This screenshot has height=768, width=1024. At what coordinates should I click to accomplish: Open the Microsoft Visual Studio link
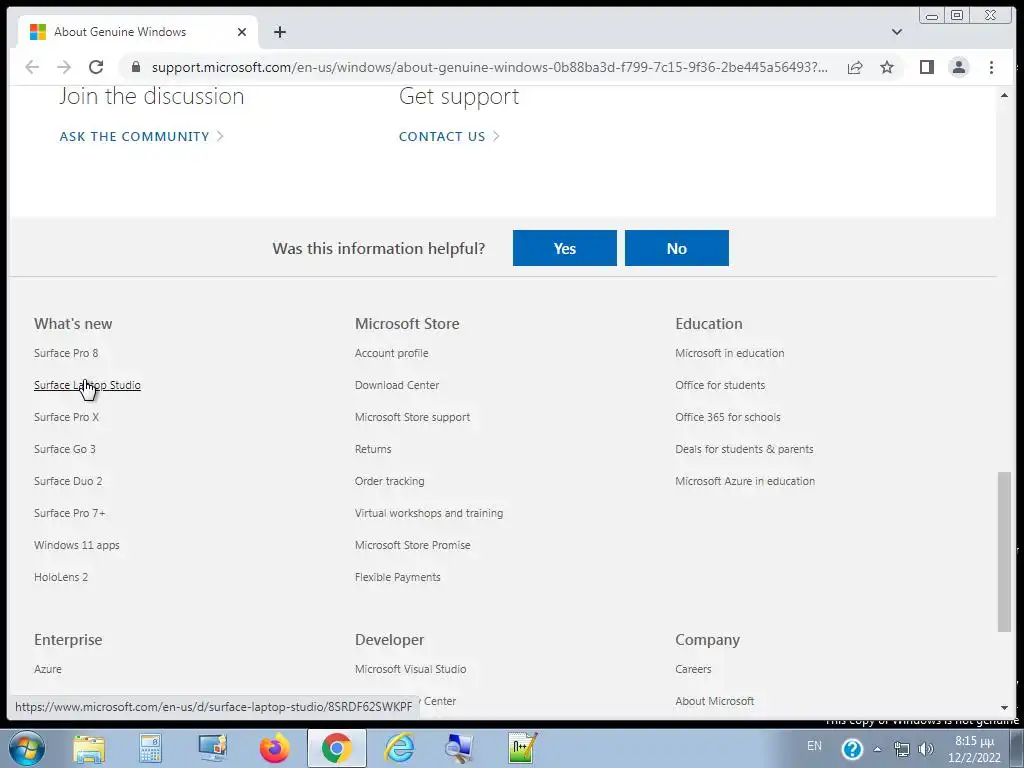pos(410,669)
